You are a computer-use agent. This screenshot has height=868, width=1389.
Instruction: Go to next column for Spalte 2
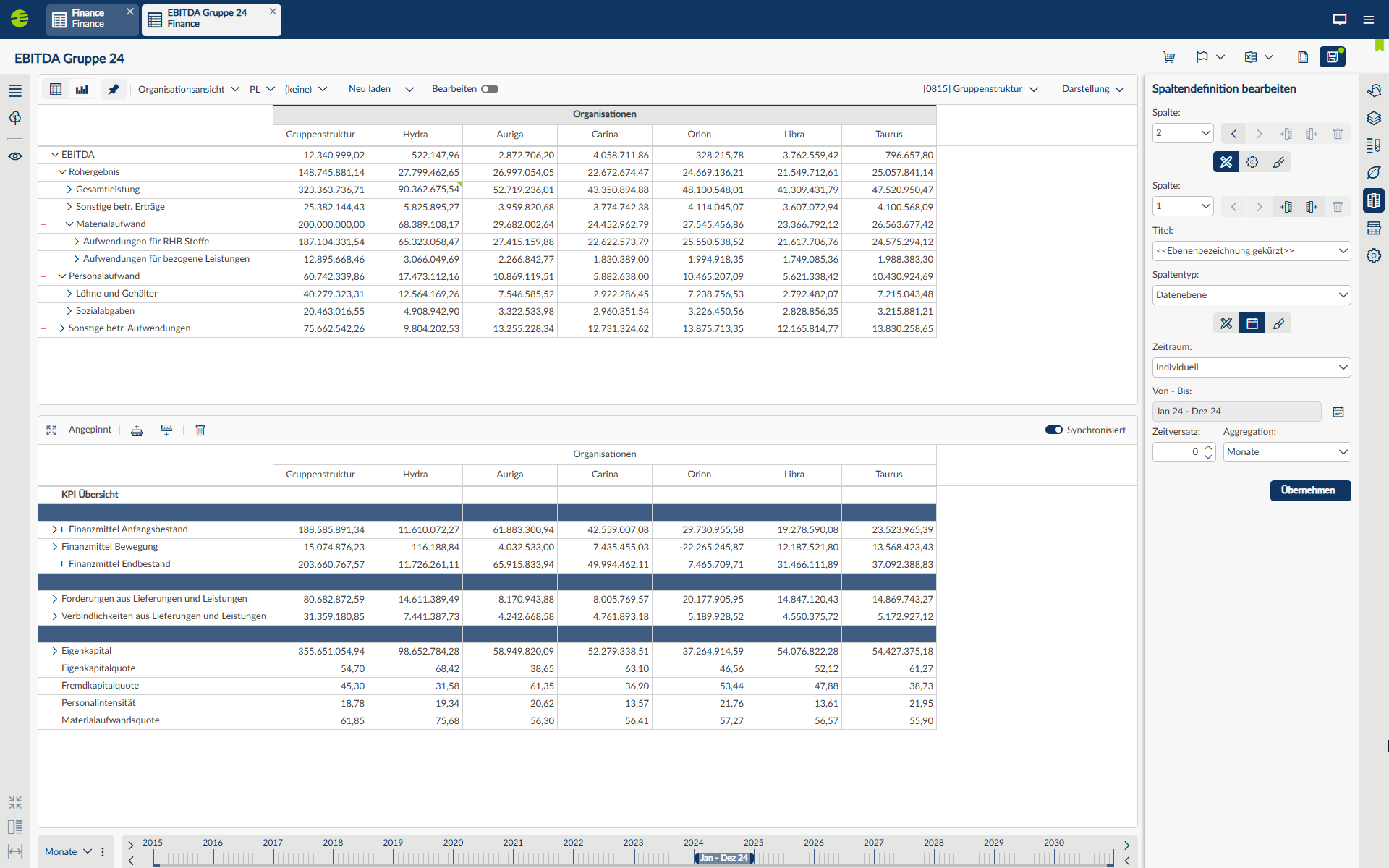1260,134
